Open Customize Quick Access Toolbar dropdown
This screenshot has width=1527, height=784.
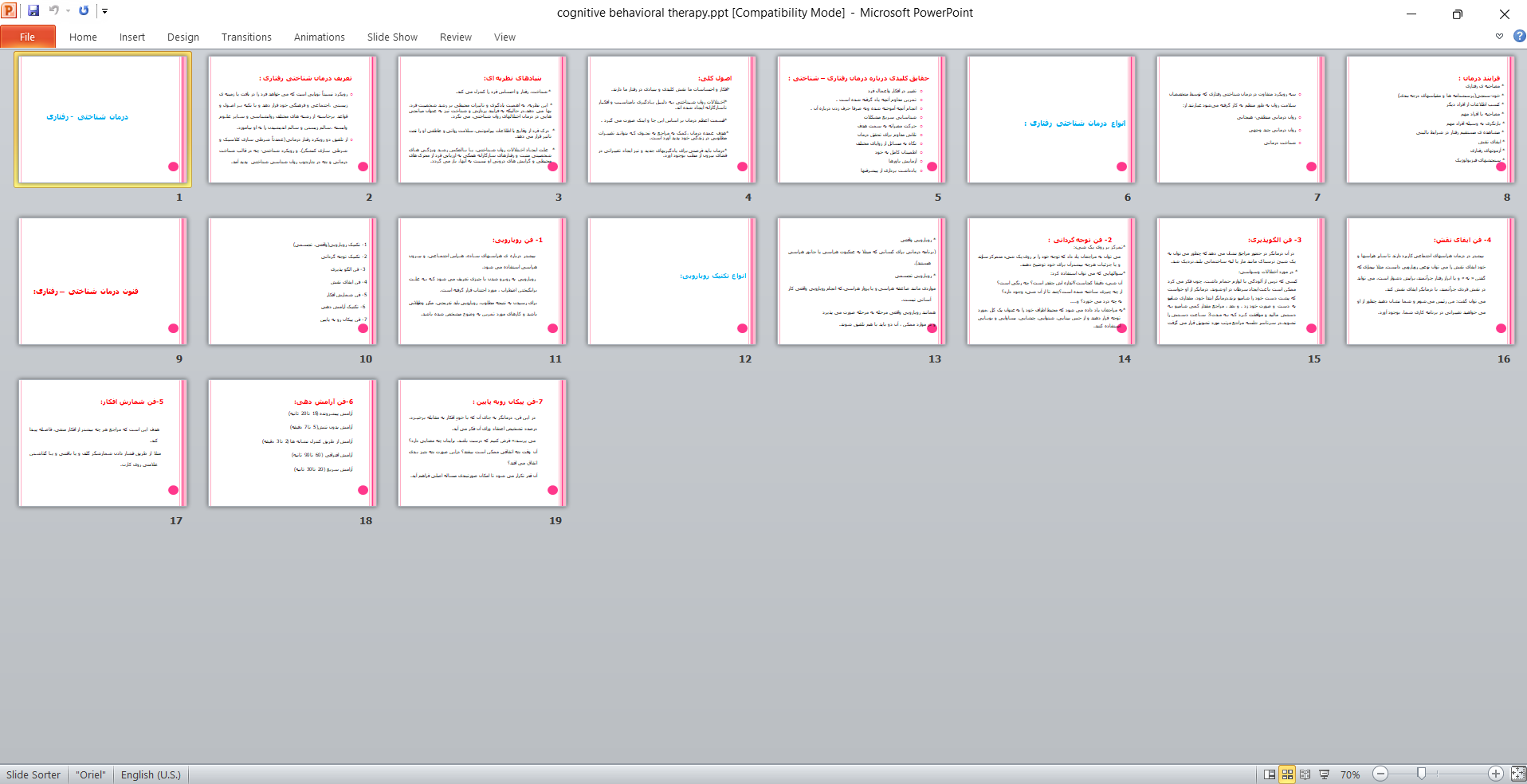click(x=104, y=11)
